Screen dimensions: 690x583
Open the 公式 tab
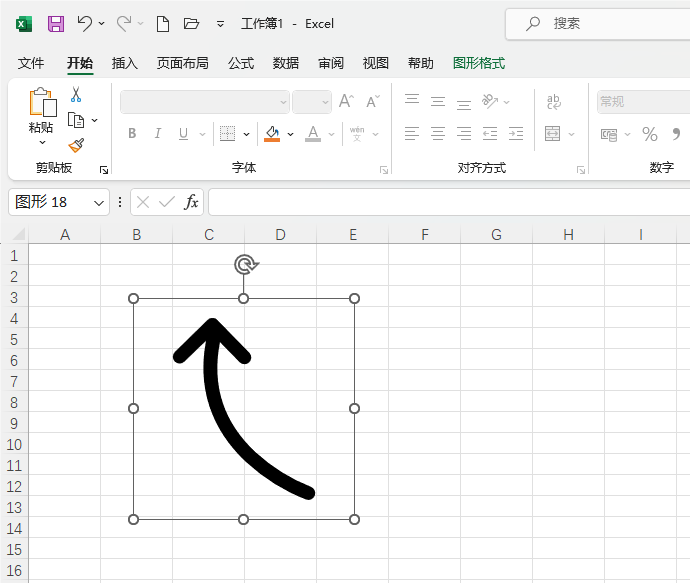tap(241, 63)
